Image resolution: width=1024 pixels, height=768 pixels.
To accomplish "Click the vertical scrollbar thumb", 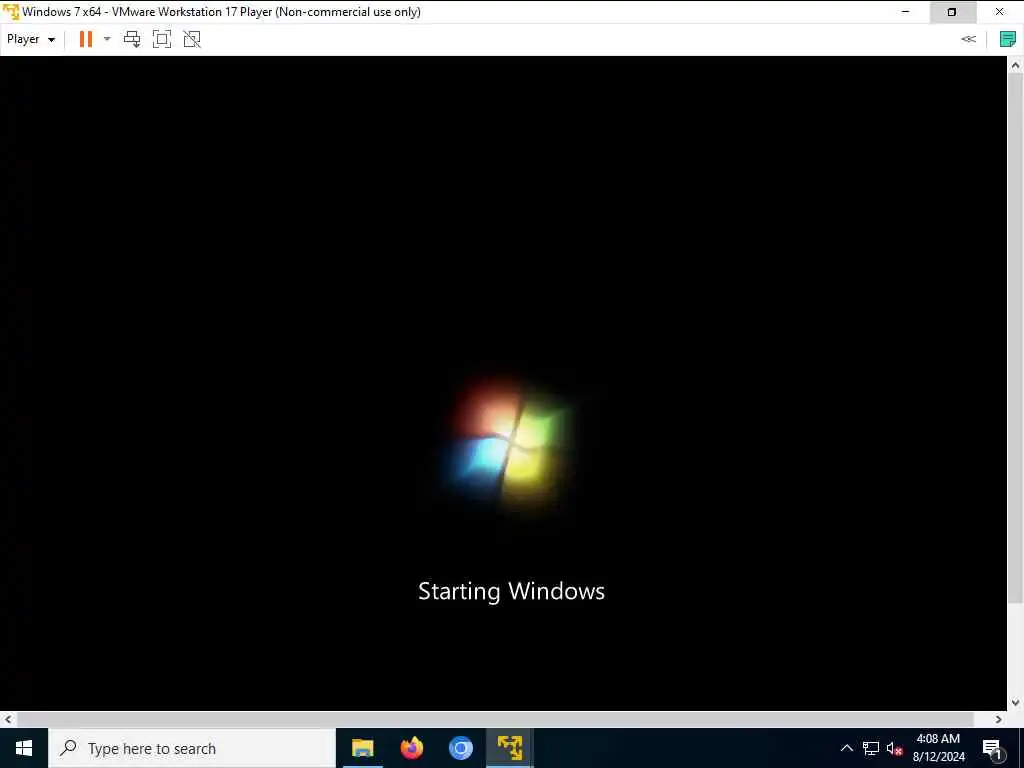I will tap(1015, 338).
